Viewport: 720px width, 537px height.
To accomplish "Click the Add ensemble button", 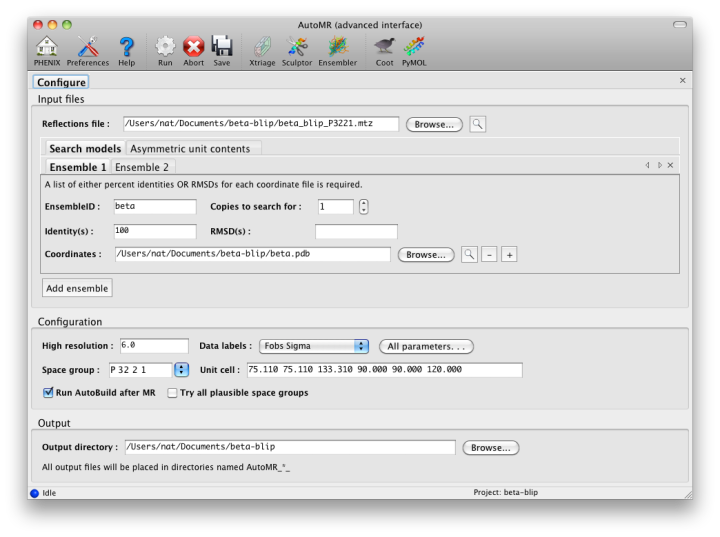I will (77, 288).
